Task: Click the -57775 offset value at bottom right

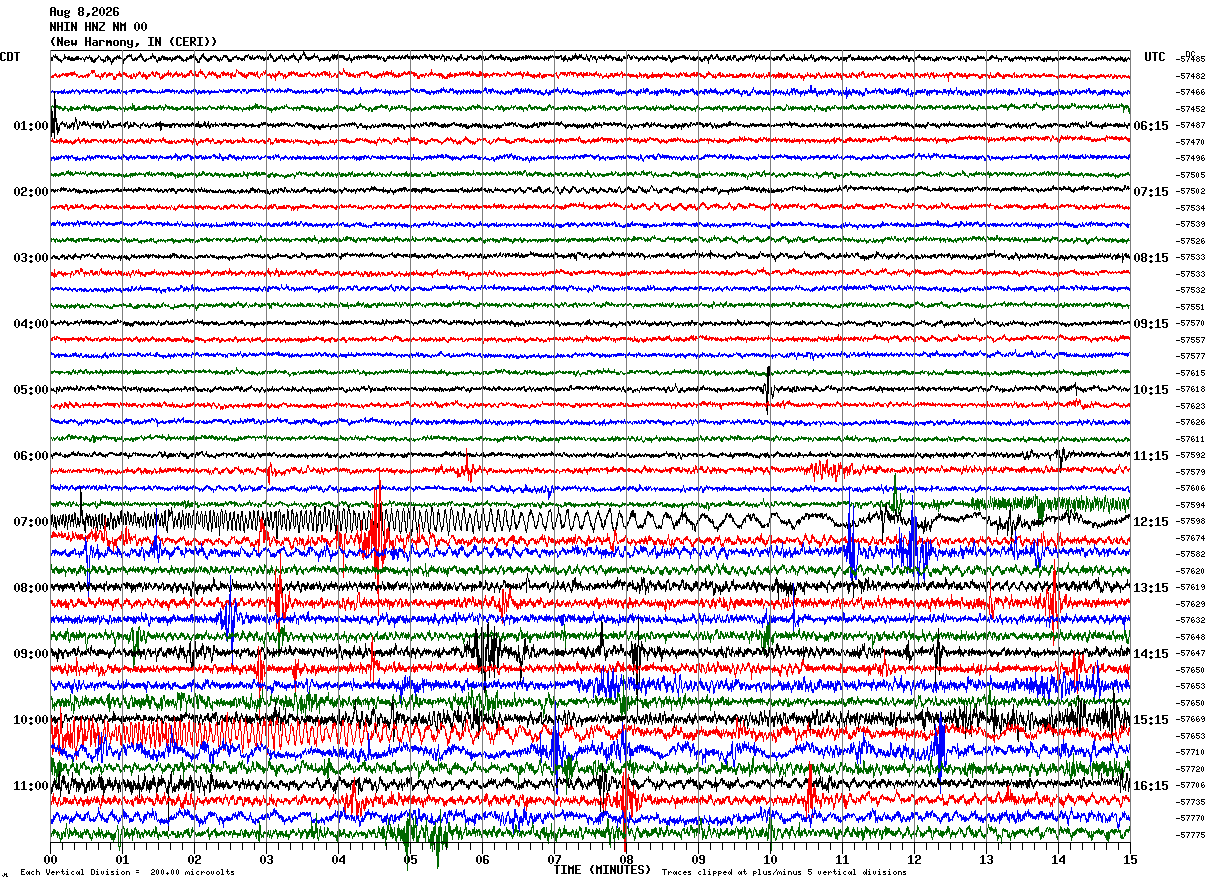Action: coord(1191,835)
